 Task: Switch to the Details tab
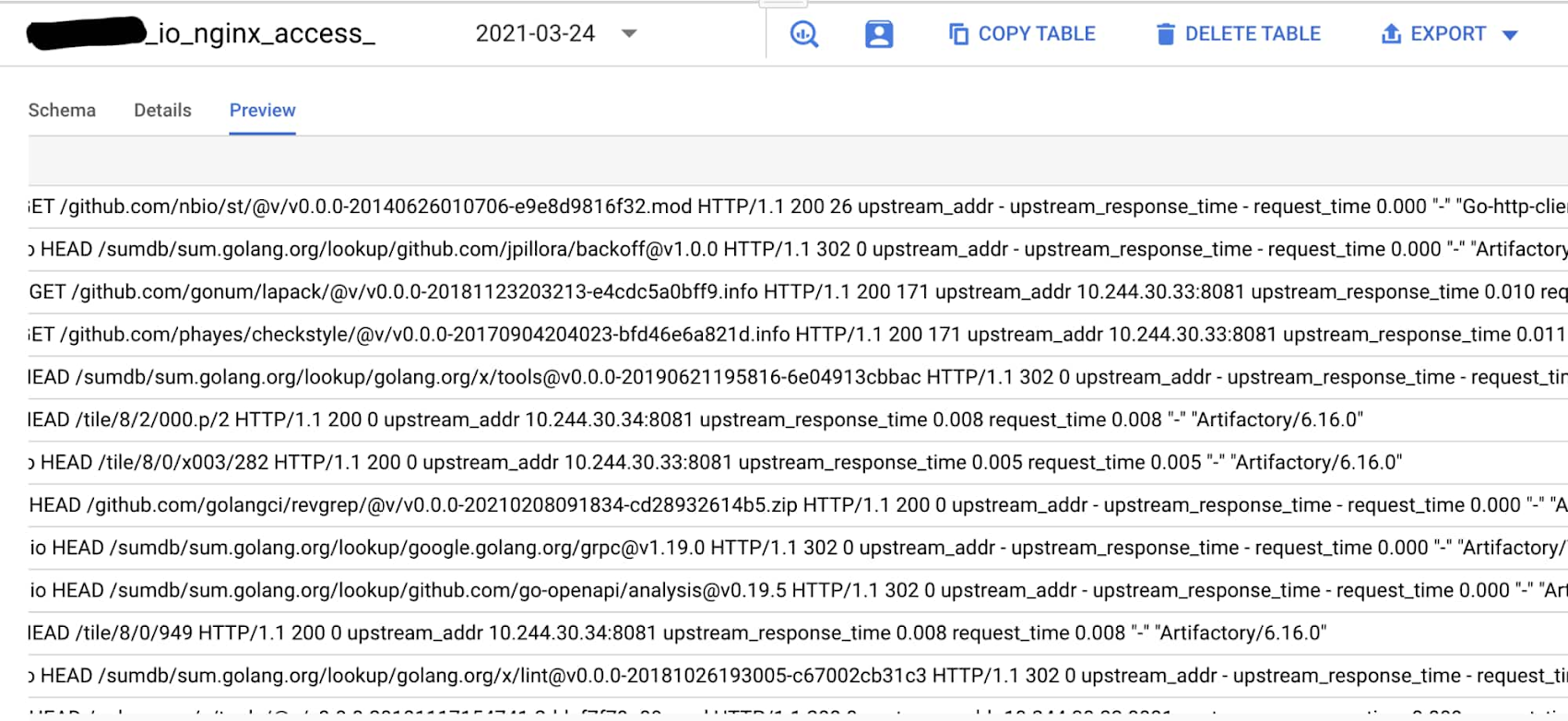[x=162, y=111]
